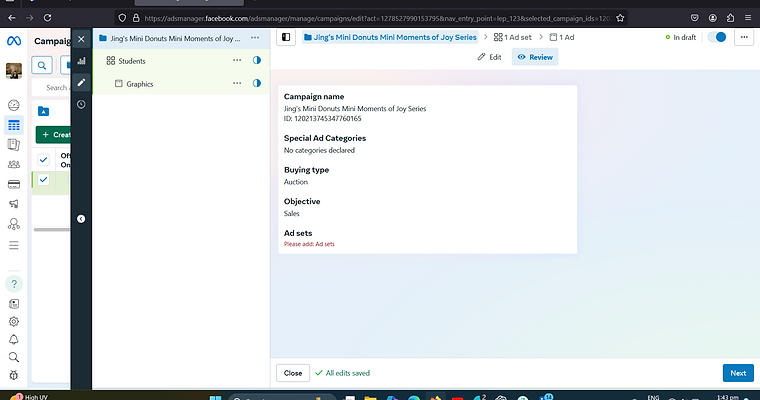Viewport: 760px width, 400px height.
Task: Click the blue campaigns folder icon
Action: pyautogui.click(x=44, y=111)
